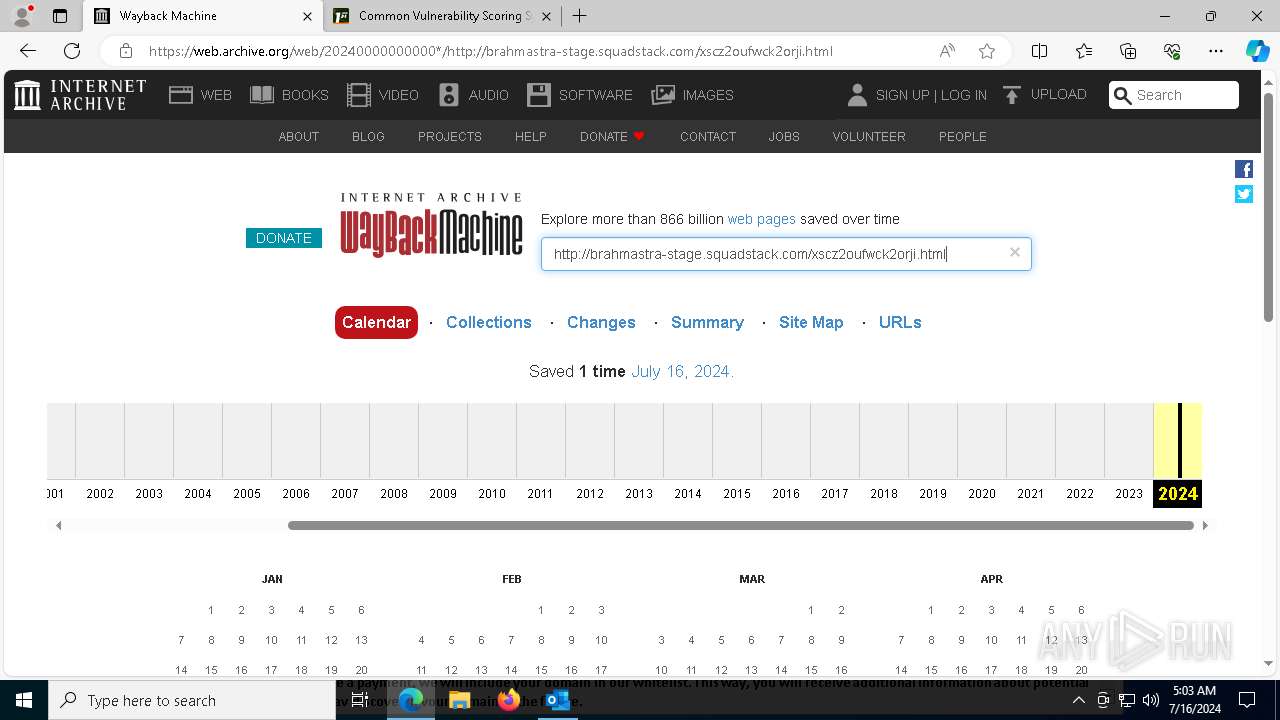Open the Web section icon

tap(181, 95)
